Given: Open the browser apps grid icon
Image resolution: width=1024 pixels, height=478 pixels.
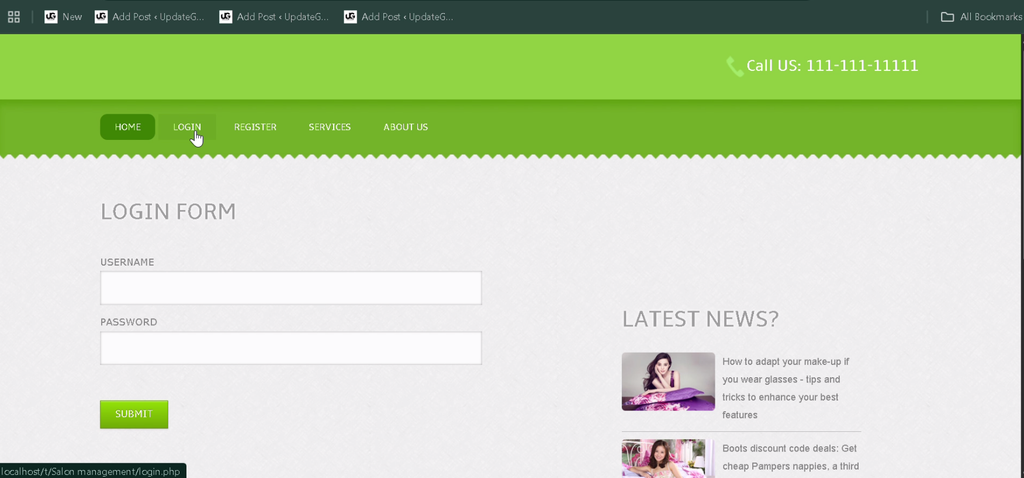Looking at the screenshot, I should pyautogui.click(x=14, y=17).
